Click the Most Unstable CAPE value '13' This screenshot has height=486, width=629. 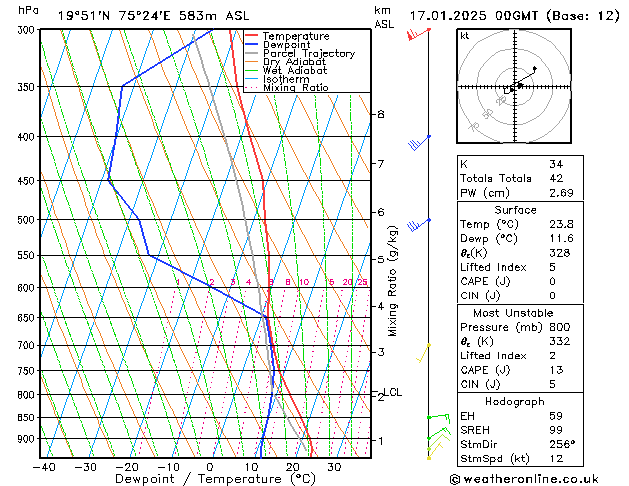(556, 370)
